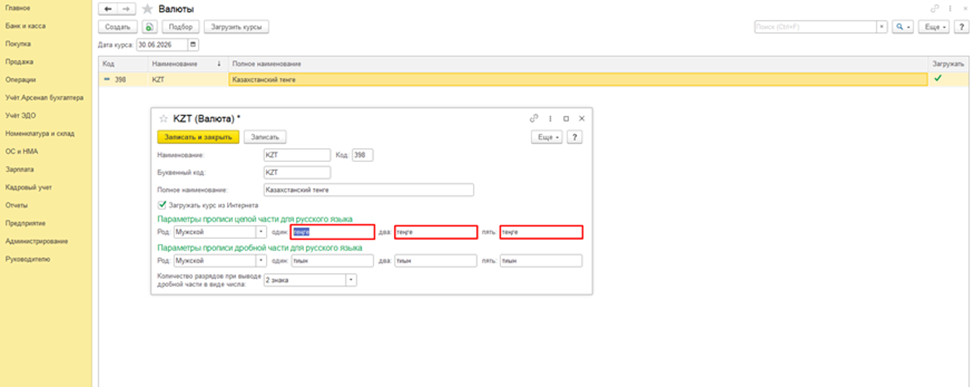Click целой части два field
Image resolution: width=974 pixels, height=387 pixels.
tap(435, 232)
